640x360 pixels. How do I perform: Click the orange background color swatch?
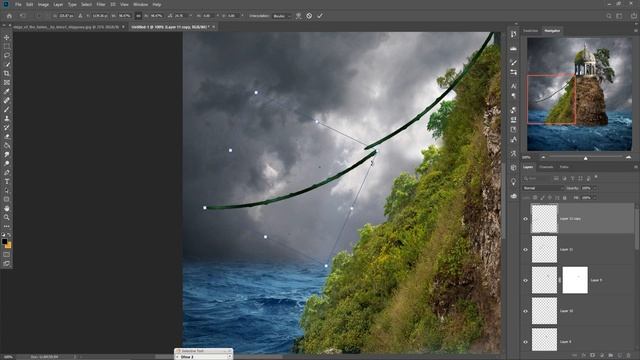tap(8, 245)
